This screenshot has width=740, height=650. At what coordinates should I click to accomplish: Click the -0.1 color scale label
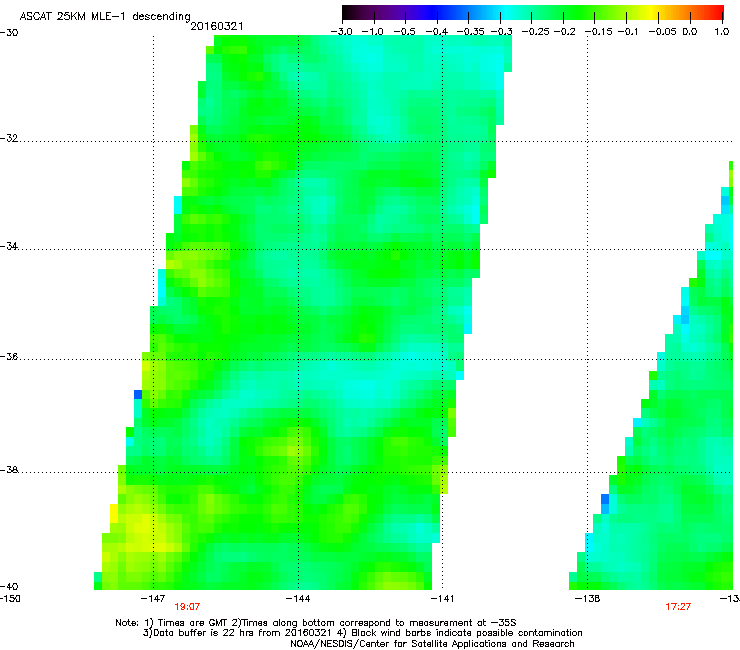pos(628,32)
